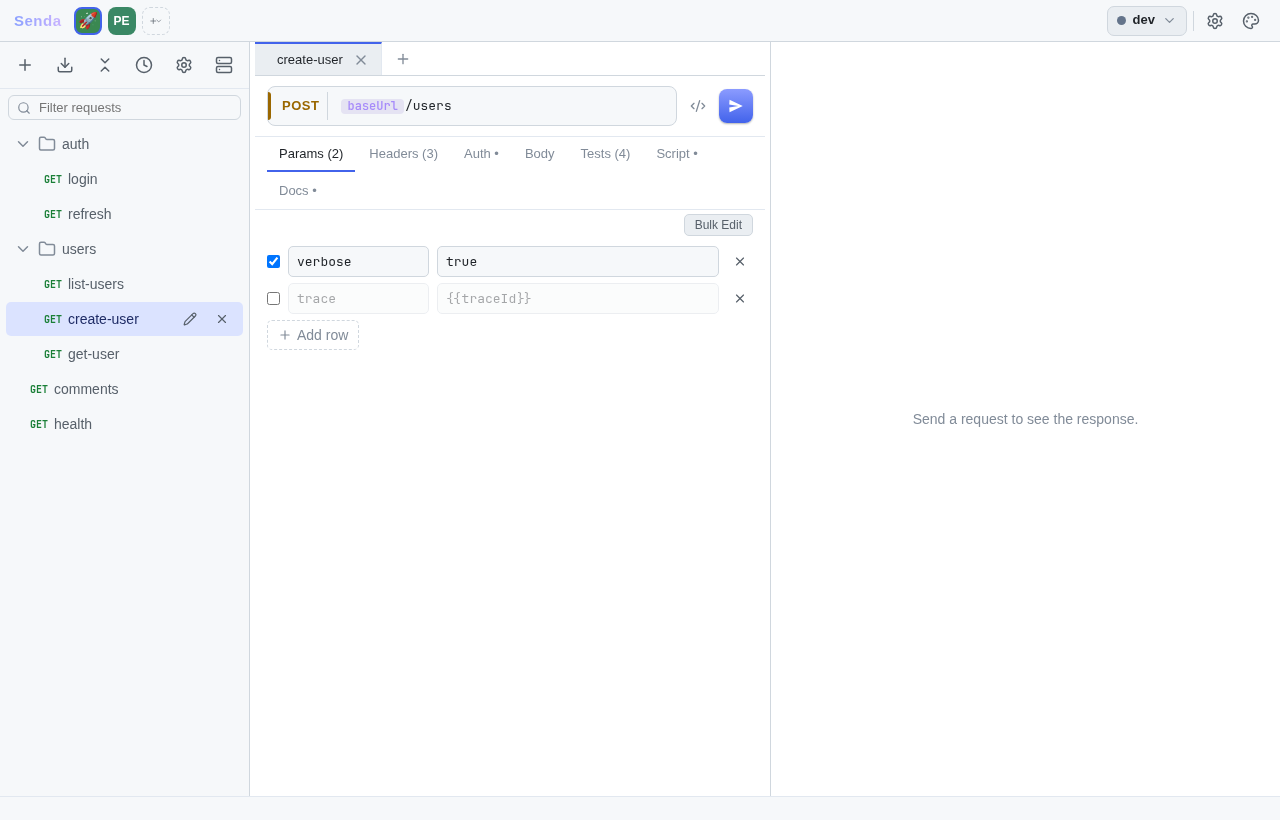Click the URL field with /users

click(504, 106)
